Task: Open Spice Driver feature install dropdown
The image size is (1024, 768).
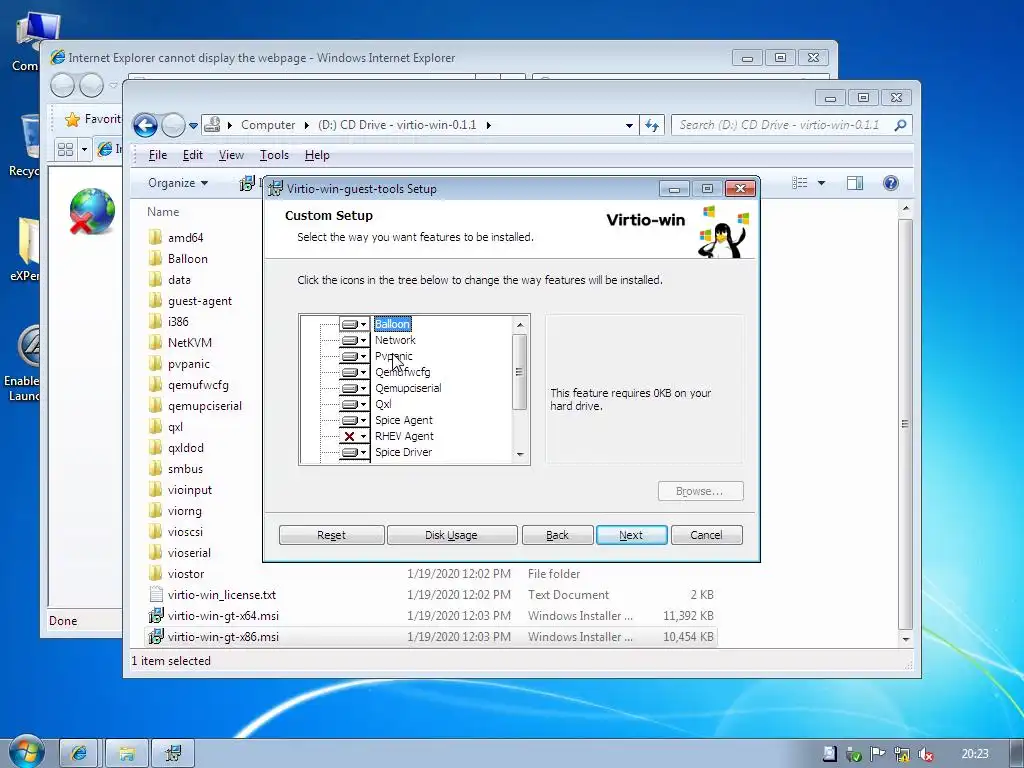Action: (x=354, y=452)
